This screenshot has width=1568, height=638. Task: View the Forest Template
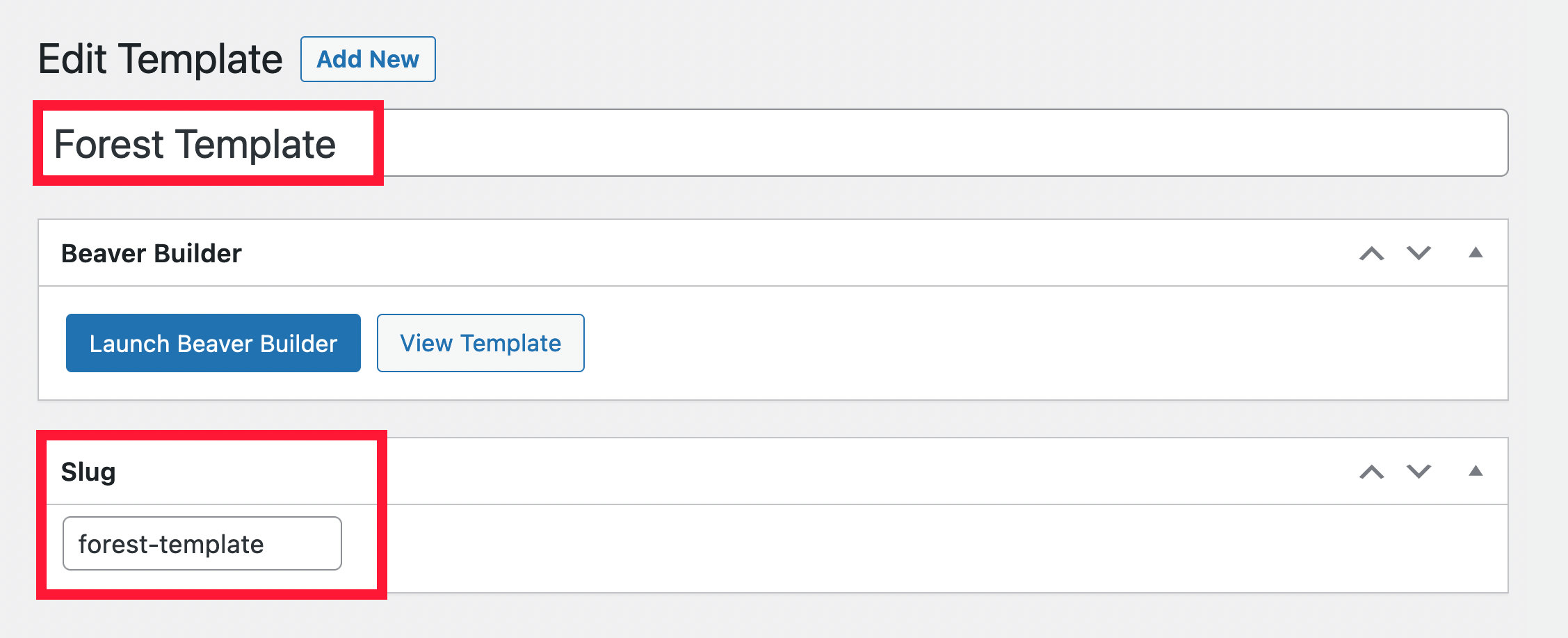point(479,342)
